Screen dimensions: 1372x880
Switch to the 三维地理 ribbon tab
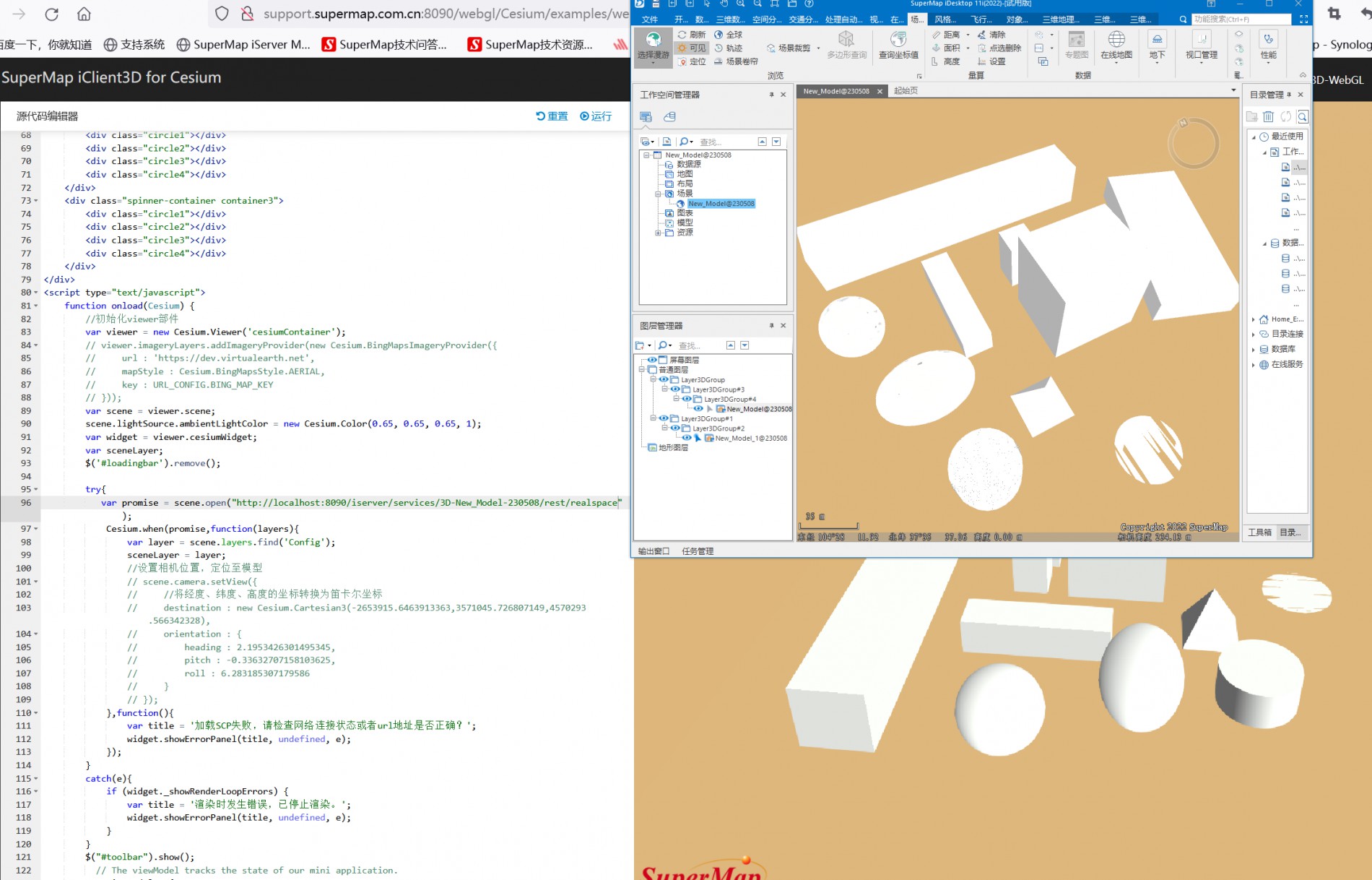(x=1061, y=20)
